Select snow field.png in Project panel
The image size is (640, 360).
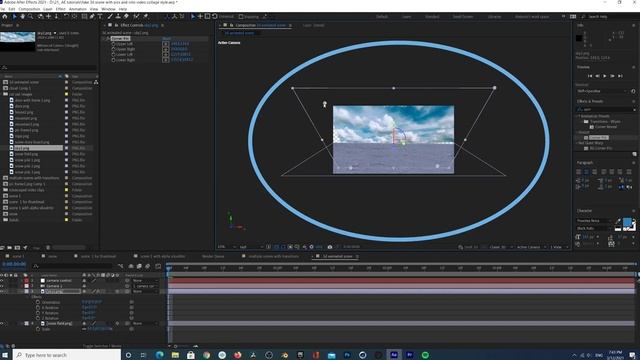click(x=26, y=154)
